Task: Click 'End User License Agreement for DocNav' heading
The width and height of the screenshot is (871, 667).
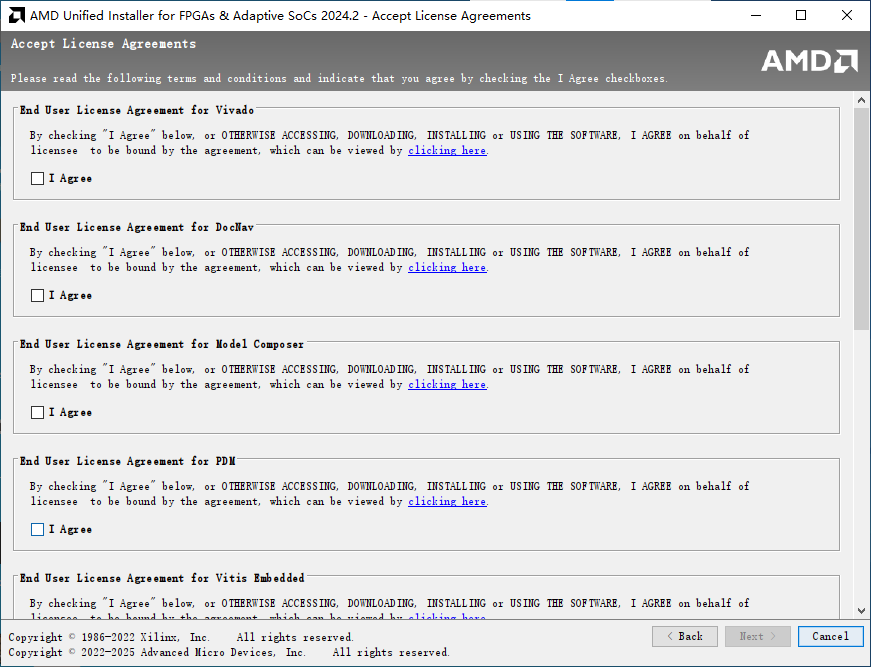Action: coord(137,228)
